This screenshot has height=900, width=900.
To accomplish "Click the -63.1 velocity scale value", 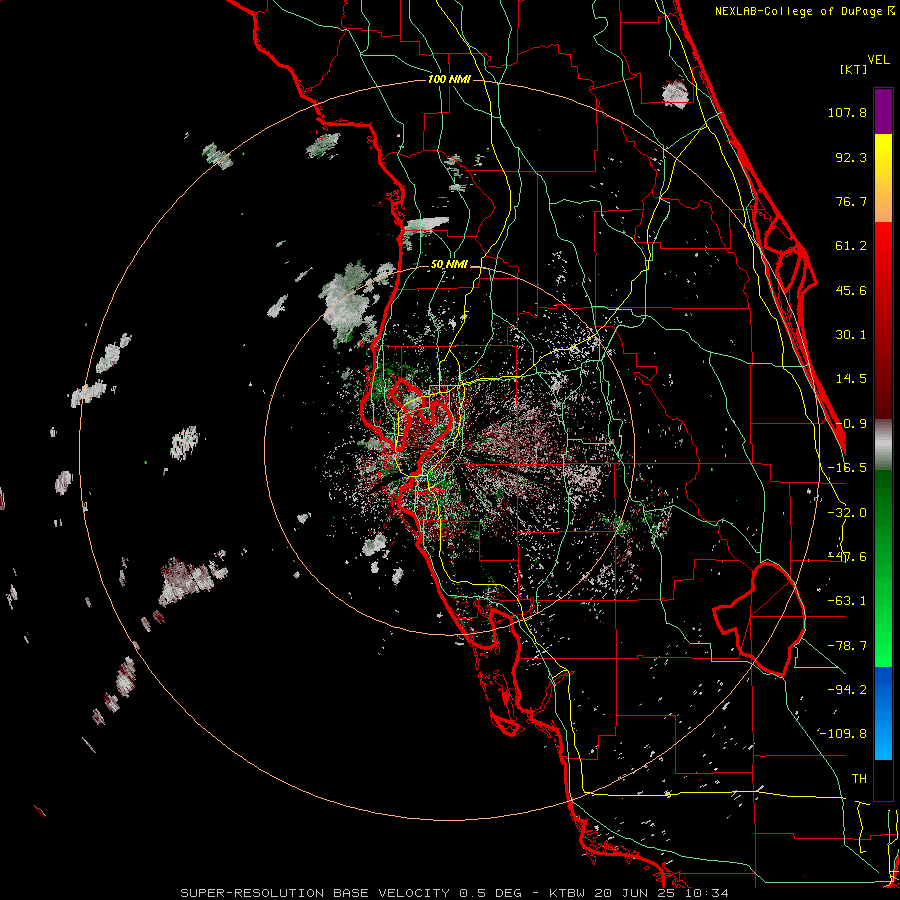I will click(x=847, y=601).
